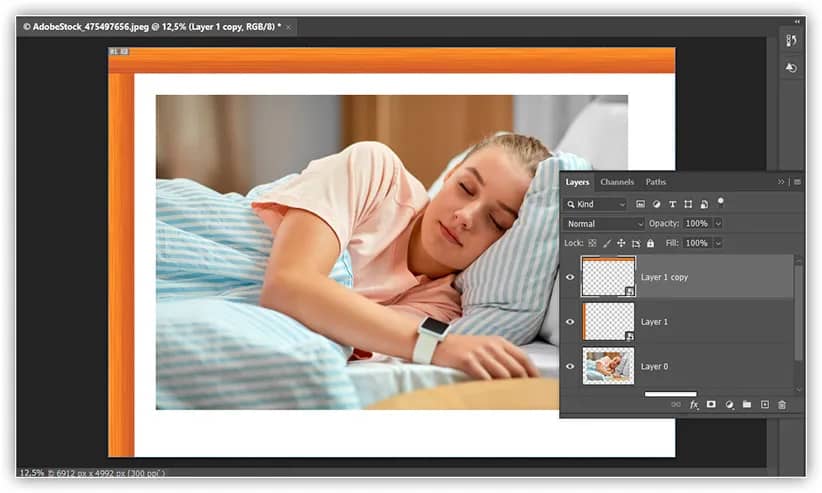
Task: Filter for type layers
Action: [672, 204]
